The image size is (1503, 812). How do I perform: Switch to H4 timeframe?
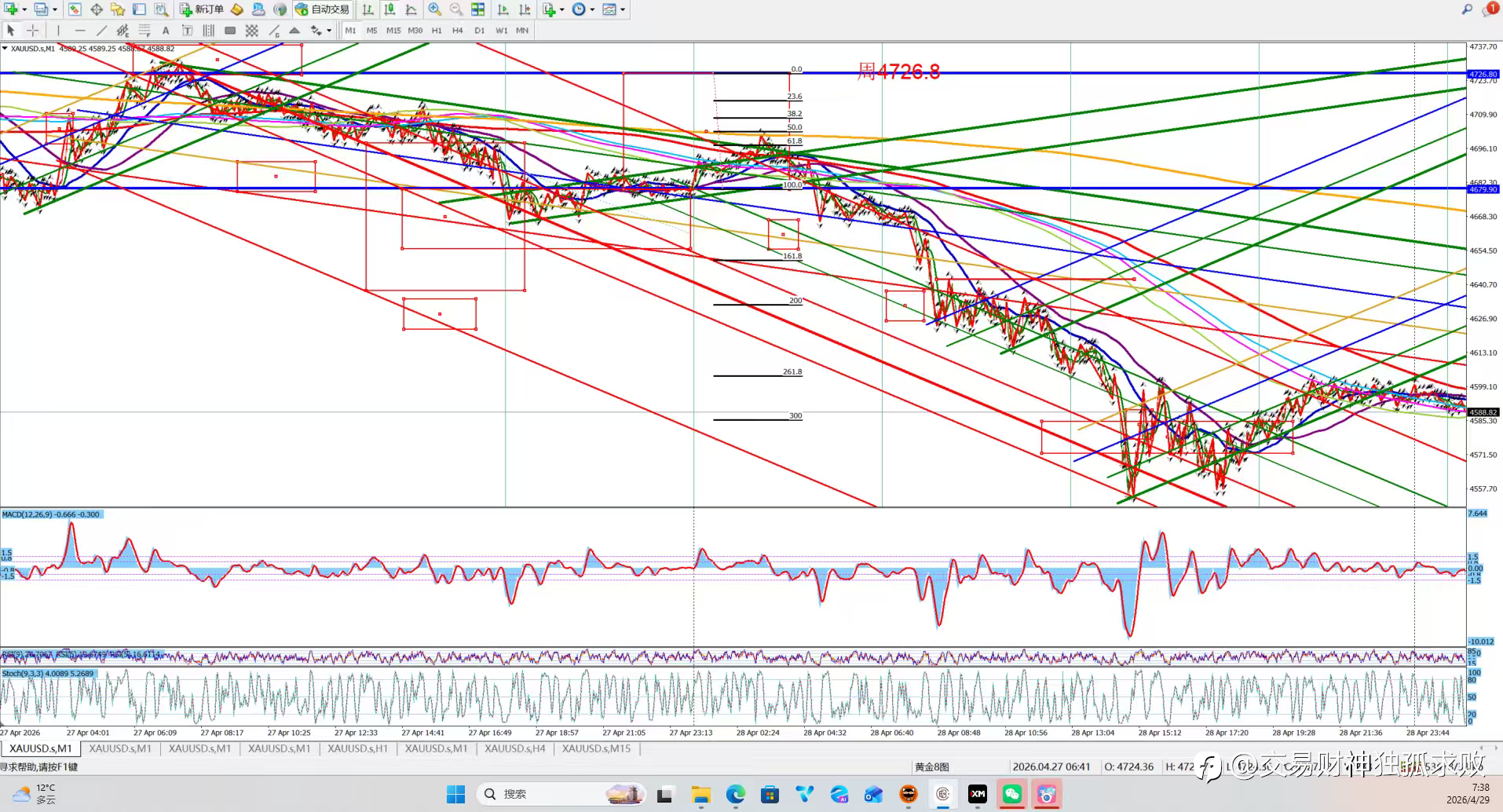pos(458,31)
